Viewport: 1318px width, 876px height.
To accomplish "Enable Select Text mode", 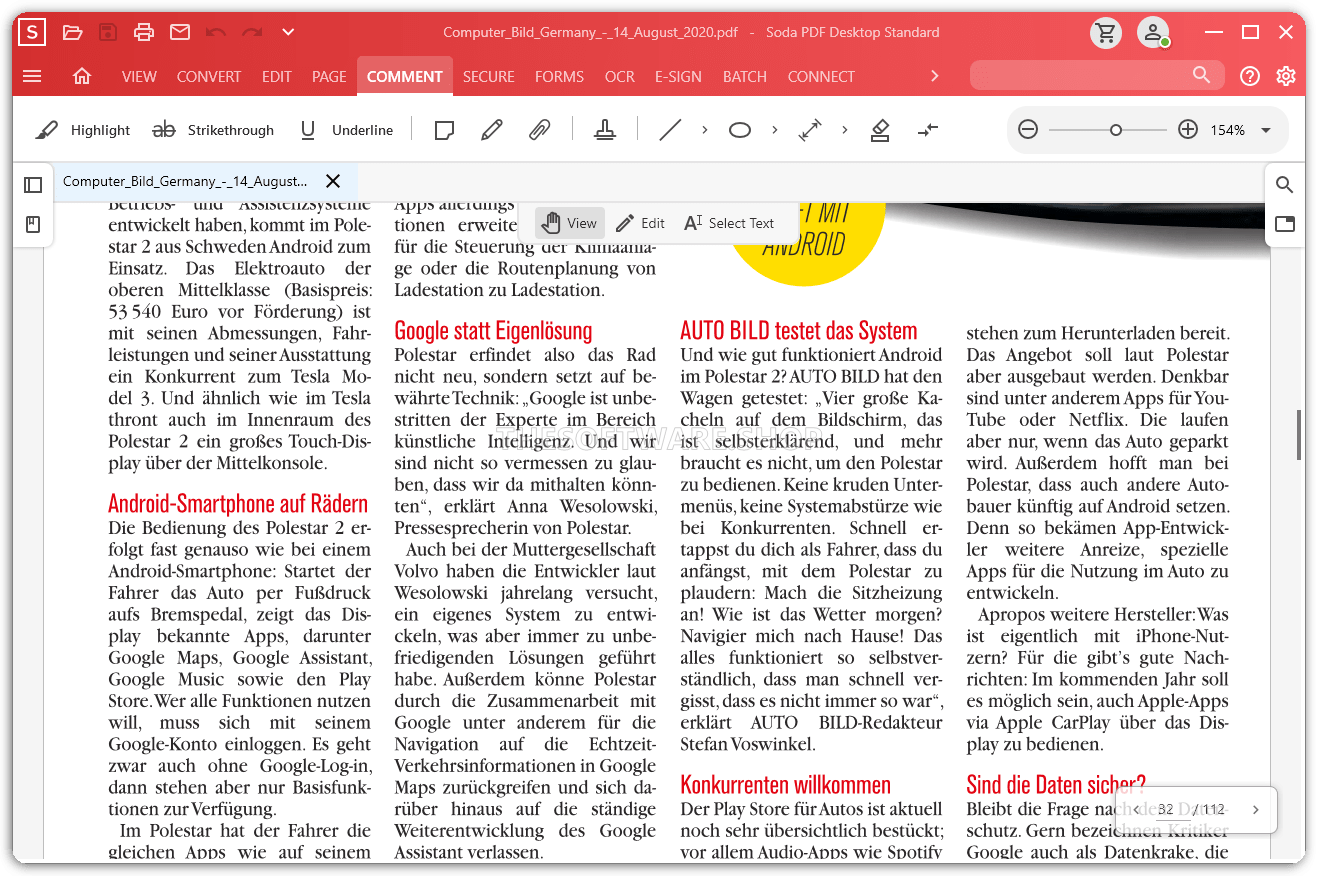I will pyautogui.click(x=729, y=223).
